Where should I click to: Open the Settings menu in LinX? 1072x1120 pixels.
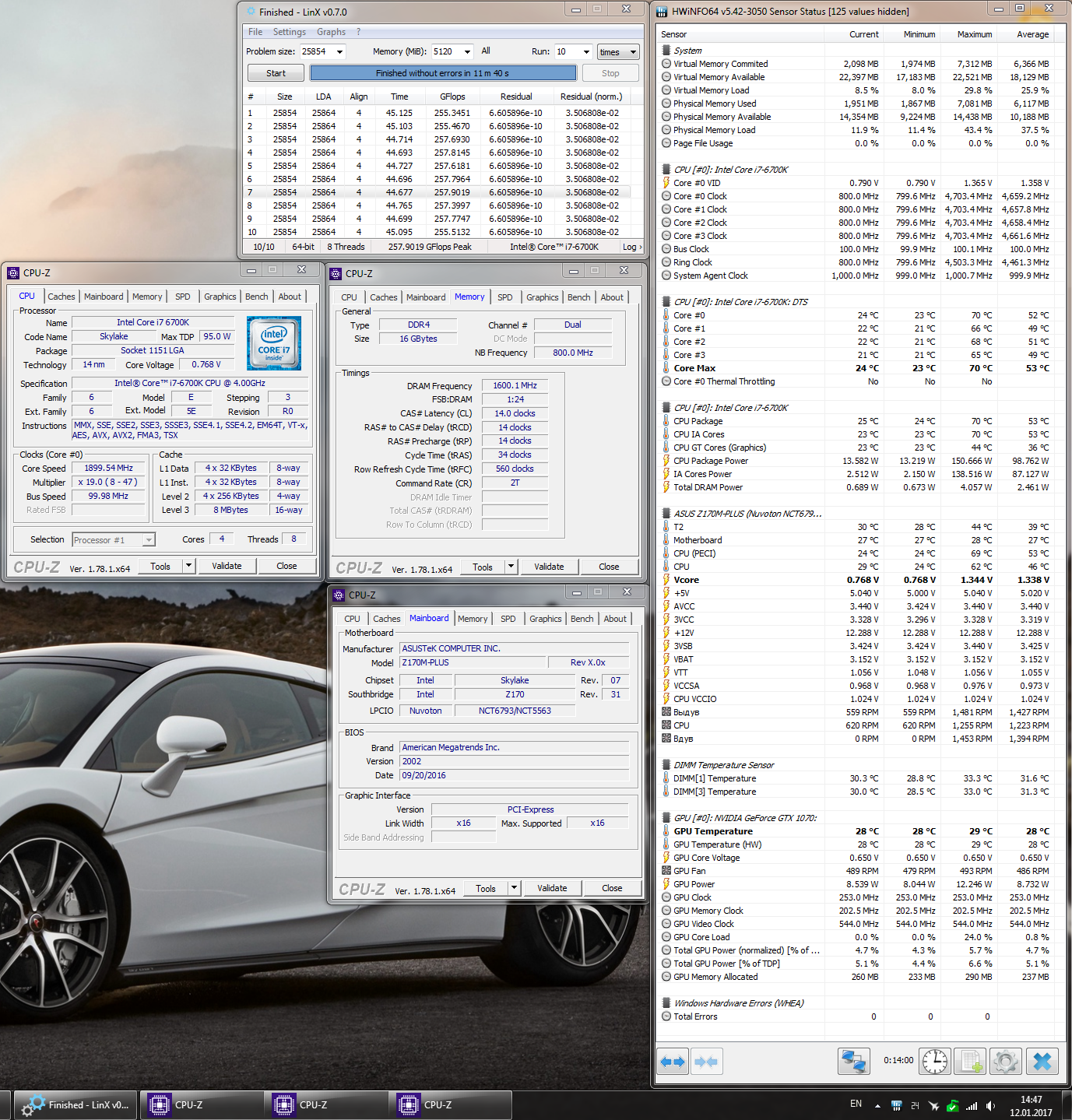[x=290, y=32]
